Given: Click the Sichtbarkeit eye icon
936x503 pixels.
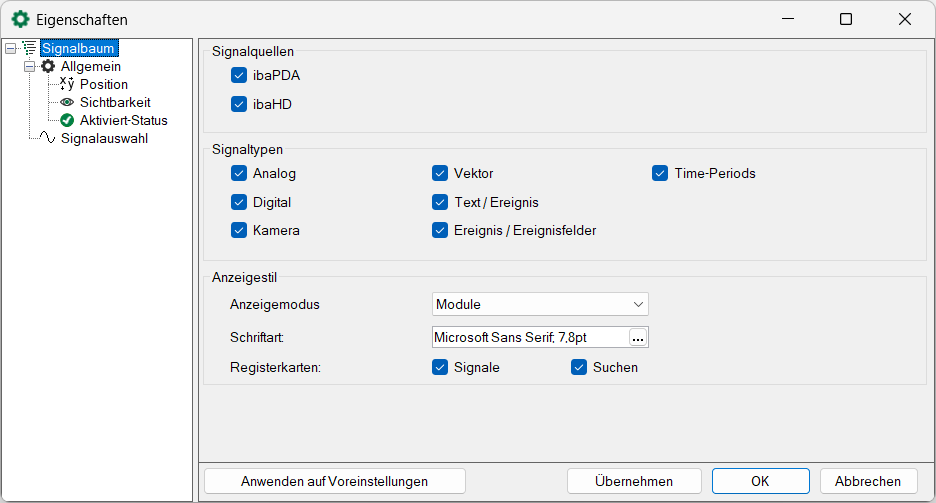Looking at the screenshot, I should [x=67, y=102].
